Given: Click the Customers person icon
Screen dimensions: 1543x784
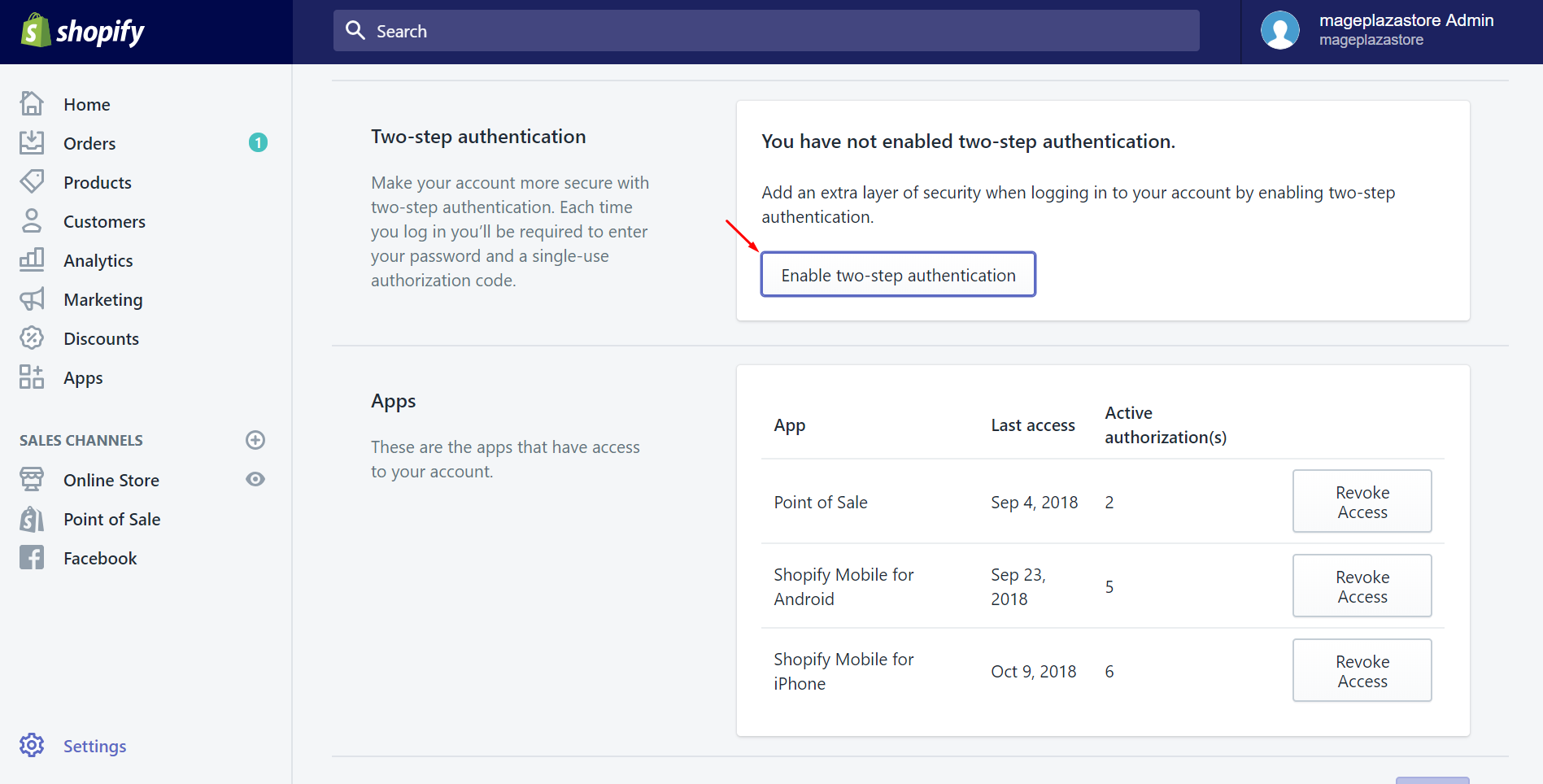Looking at the screenshot, I should pyautogui.click(x=32, y=220).
